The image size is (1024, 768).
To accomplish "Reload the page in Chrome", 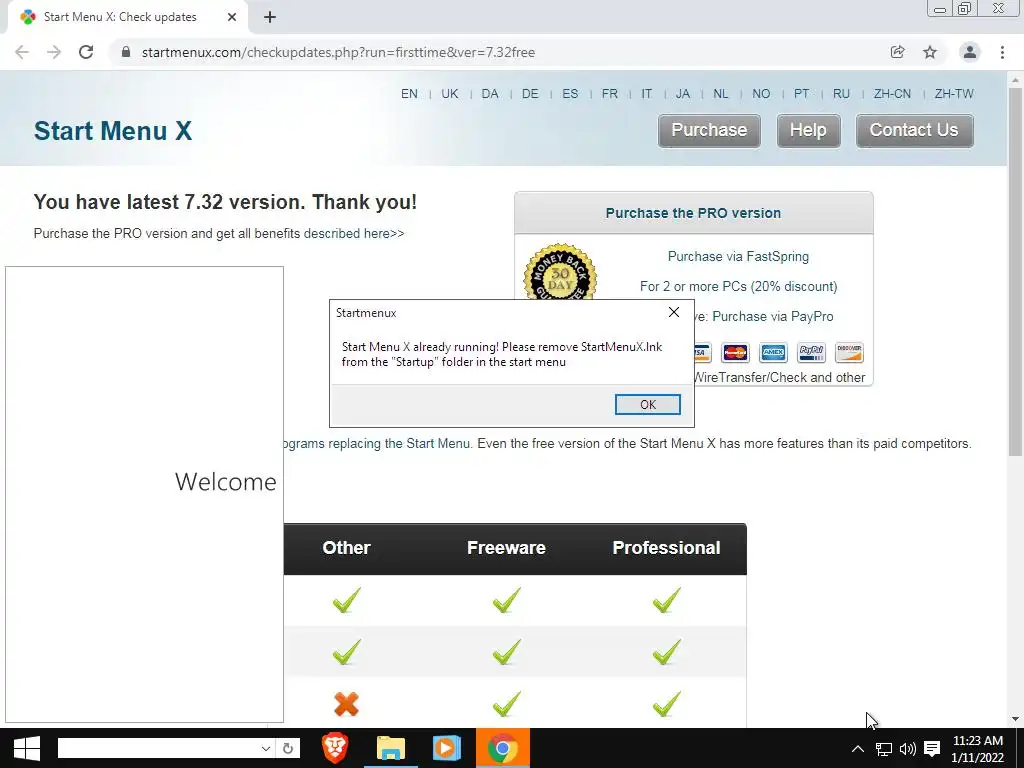I will (86, 52).
